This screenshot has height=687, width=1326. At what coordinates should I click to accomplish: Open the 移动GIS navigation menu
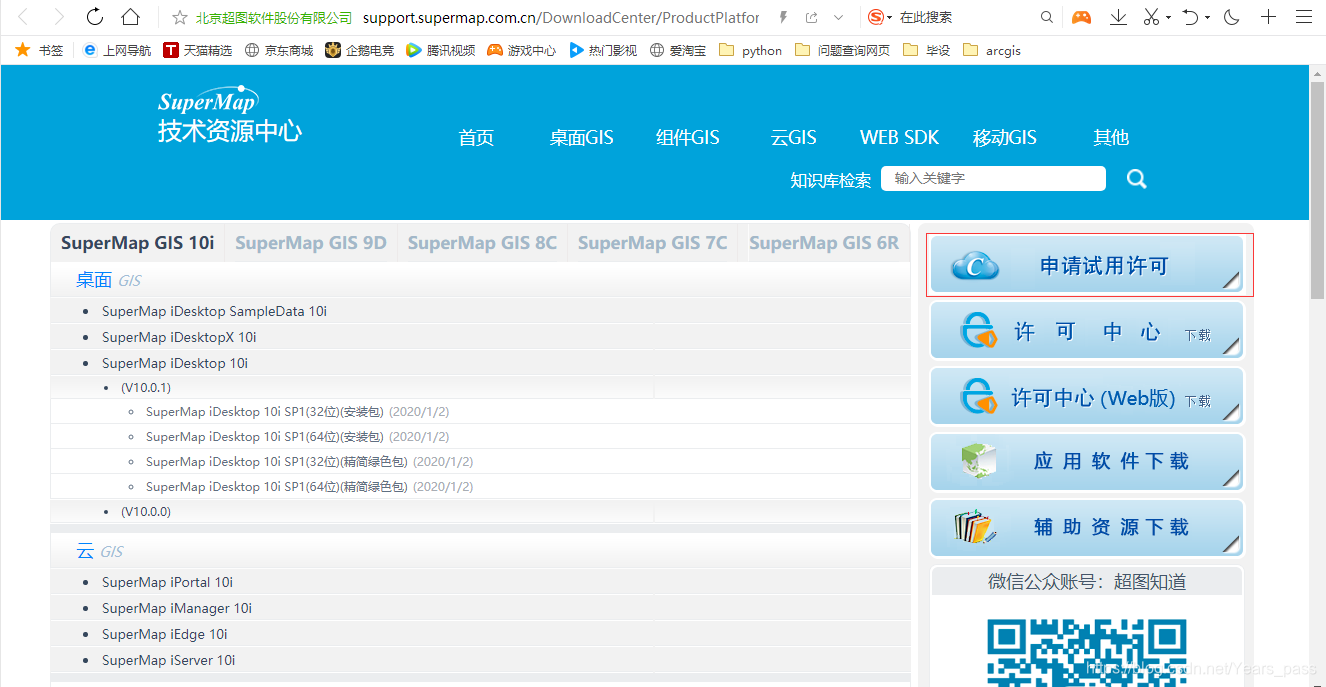[1005, 138]
